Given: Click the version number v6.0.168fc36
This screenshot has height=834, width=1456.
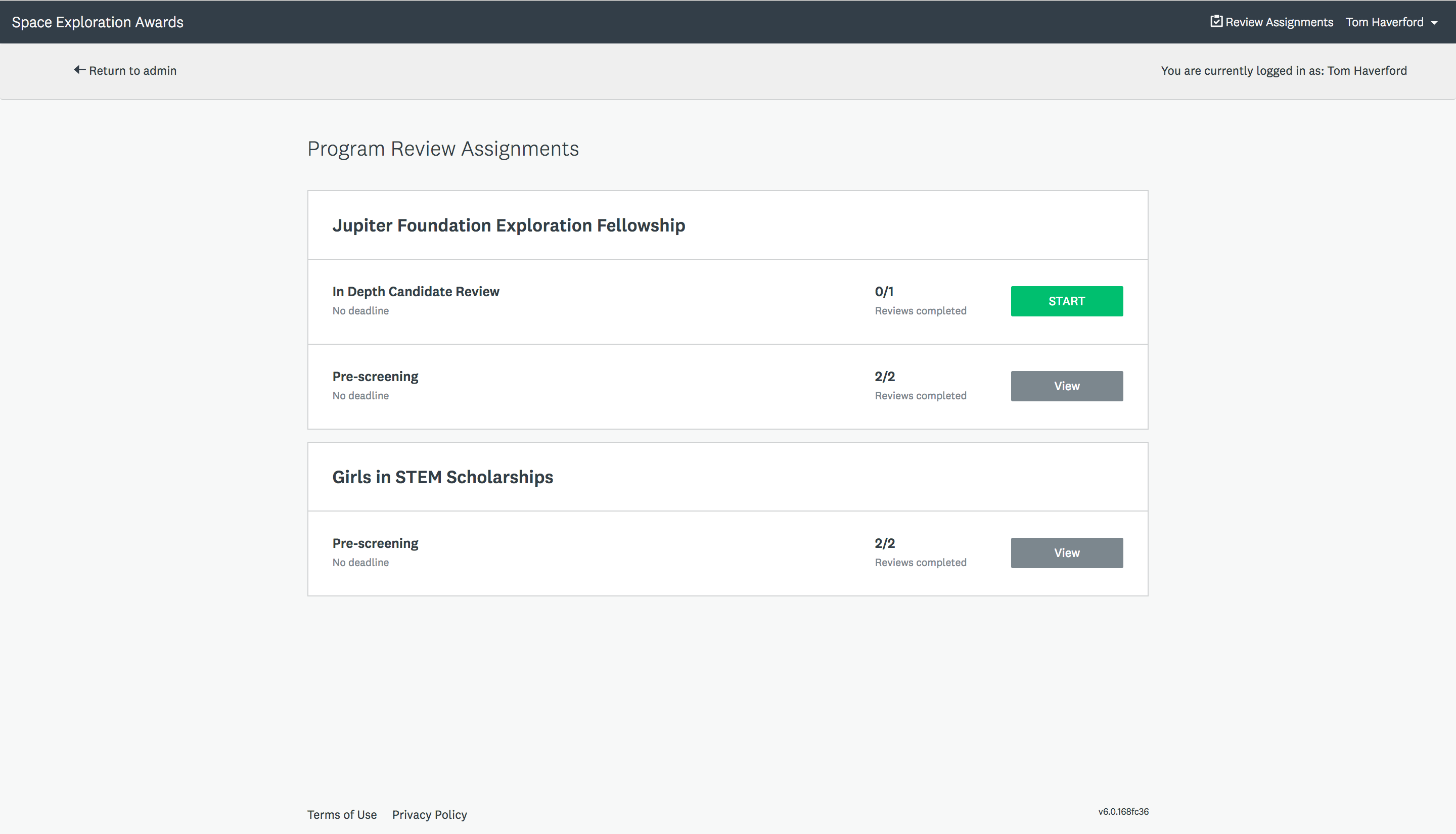Looking at the screenshot, I should (1123, 812).
